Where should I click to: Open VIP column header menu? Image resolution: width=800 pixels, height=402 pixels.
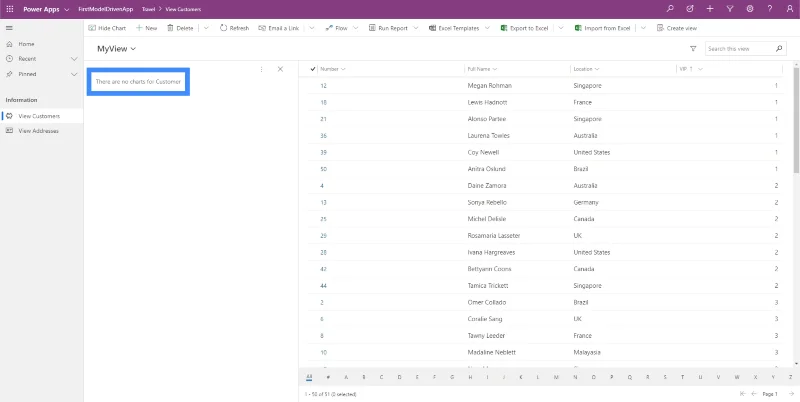click(691, 69)
